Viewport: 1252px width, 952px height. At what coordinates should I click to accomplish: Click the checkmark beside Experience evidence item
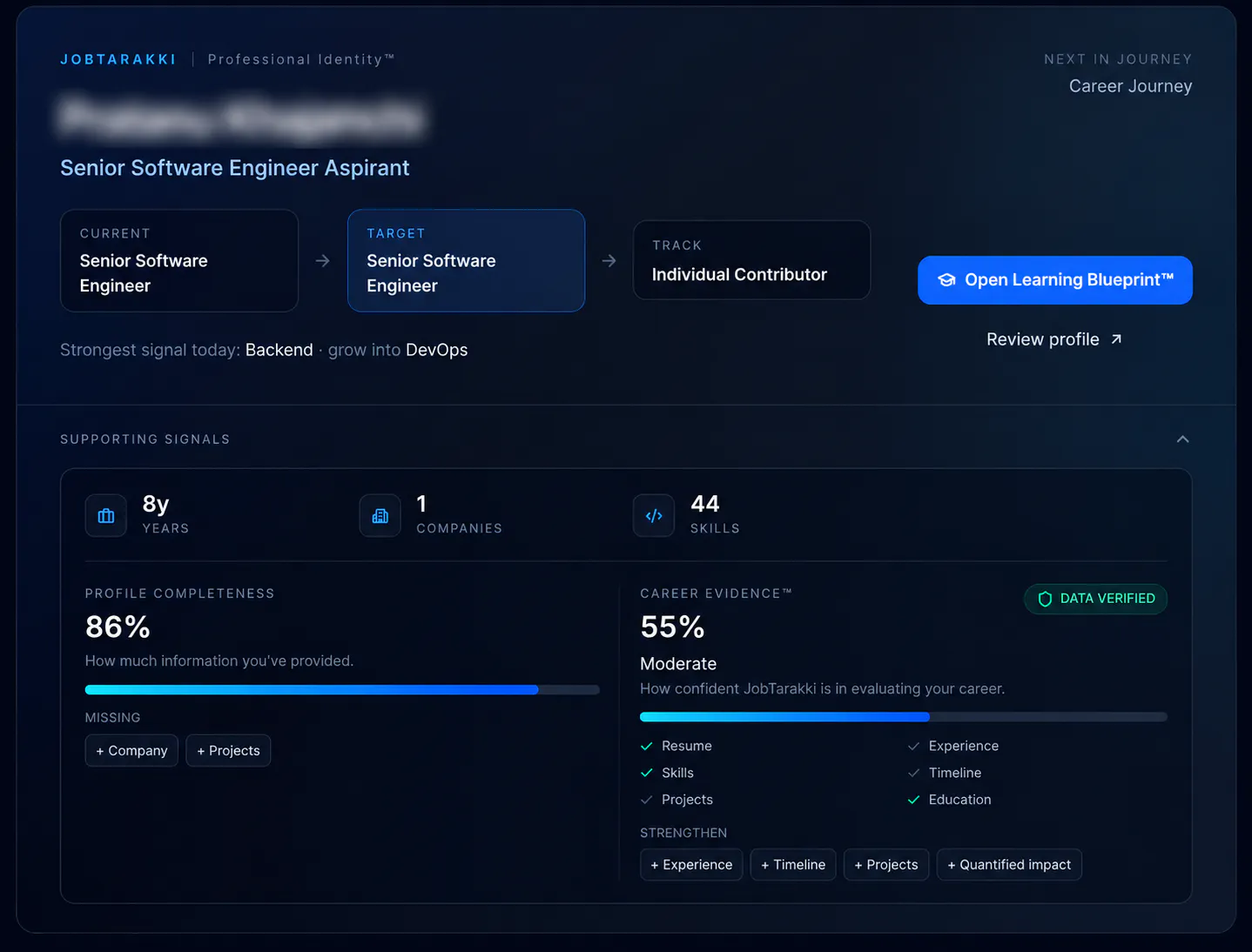[x=913, y=746]
